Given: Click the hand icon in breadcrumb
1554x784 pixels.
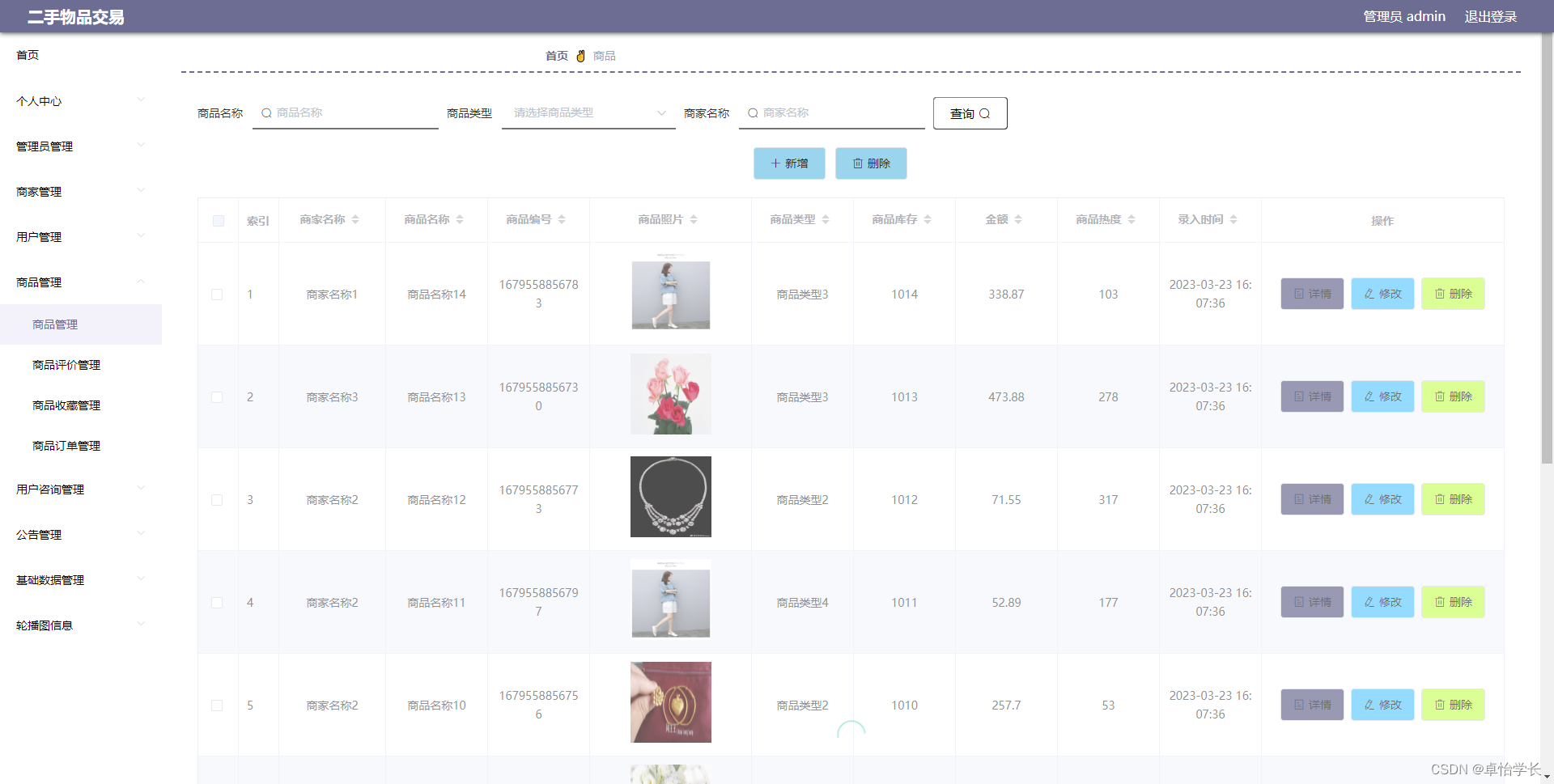Looking at the screenshot, I should pyautogui.click(x=580, y=56).
